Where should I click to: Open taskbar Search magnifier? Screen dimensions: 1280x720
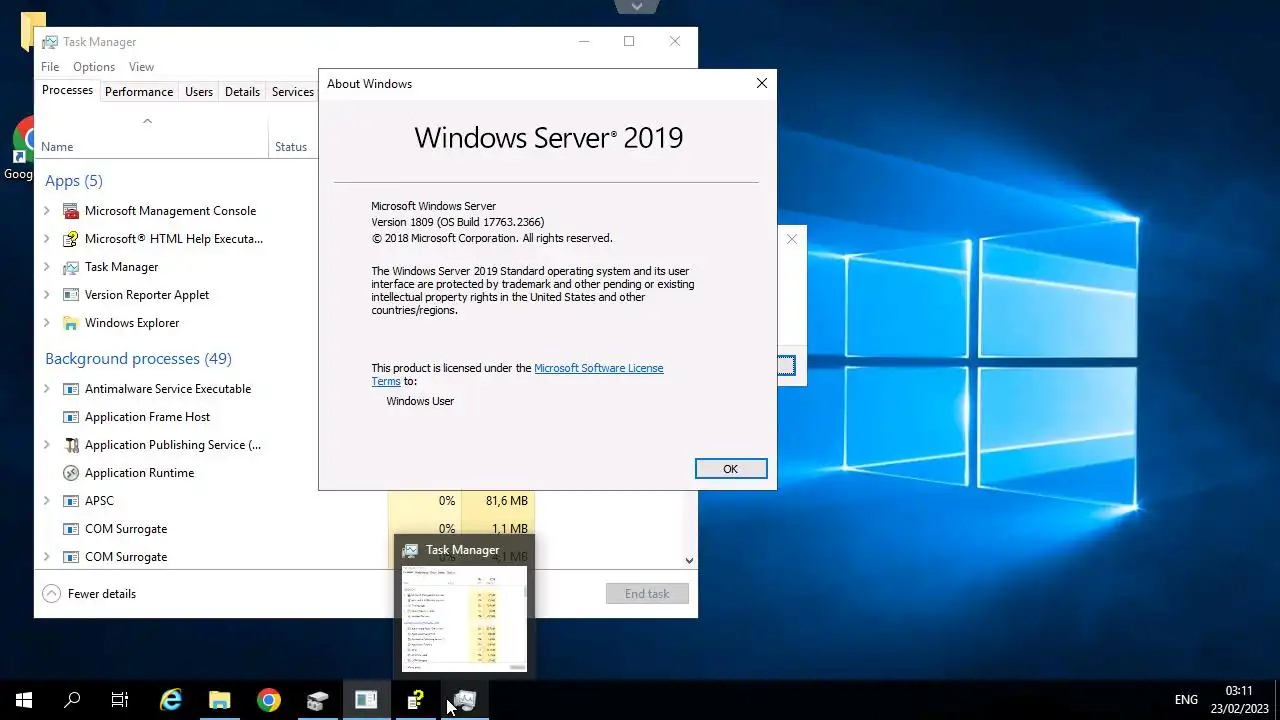click(x=72, y=700)
